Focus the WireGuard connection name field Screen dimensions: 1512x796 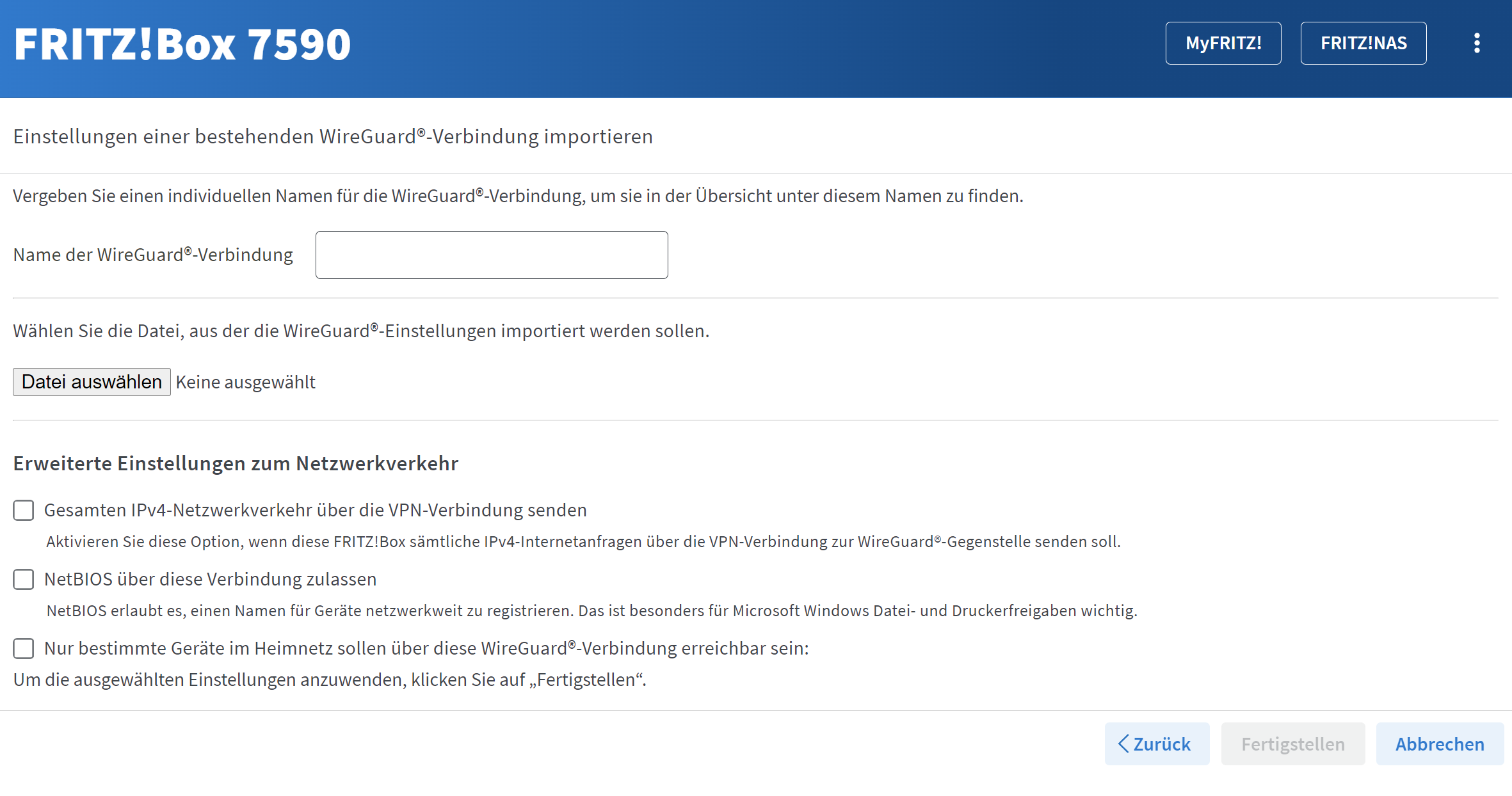(491, 255)
